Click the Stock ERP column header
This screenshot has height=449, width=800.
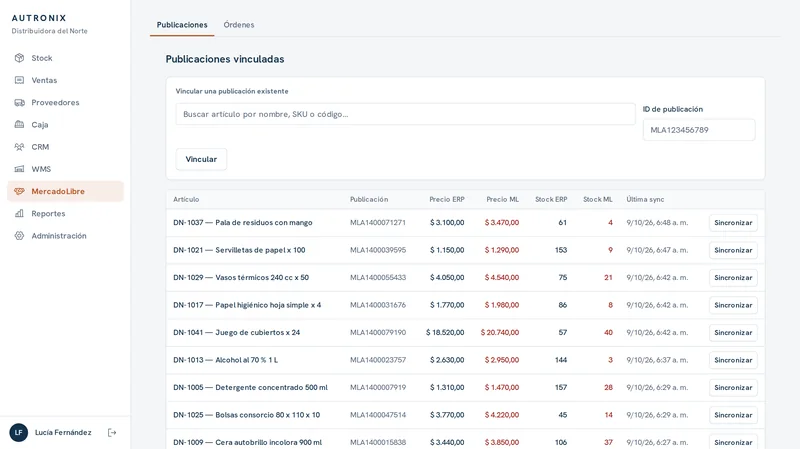point(551,199)
